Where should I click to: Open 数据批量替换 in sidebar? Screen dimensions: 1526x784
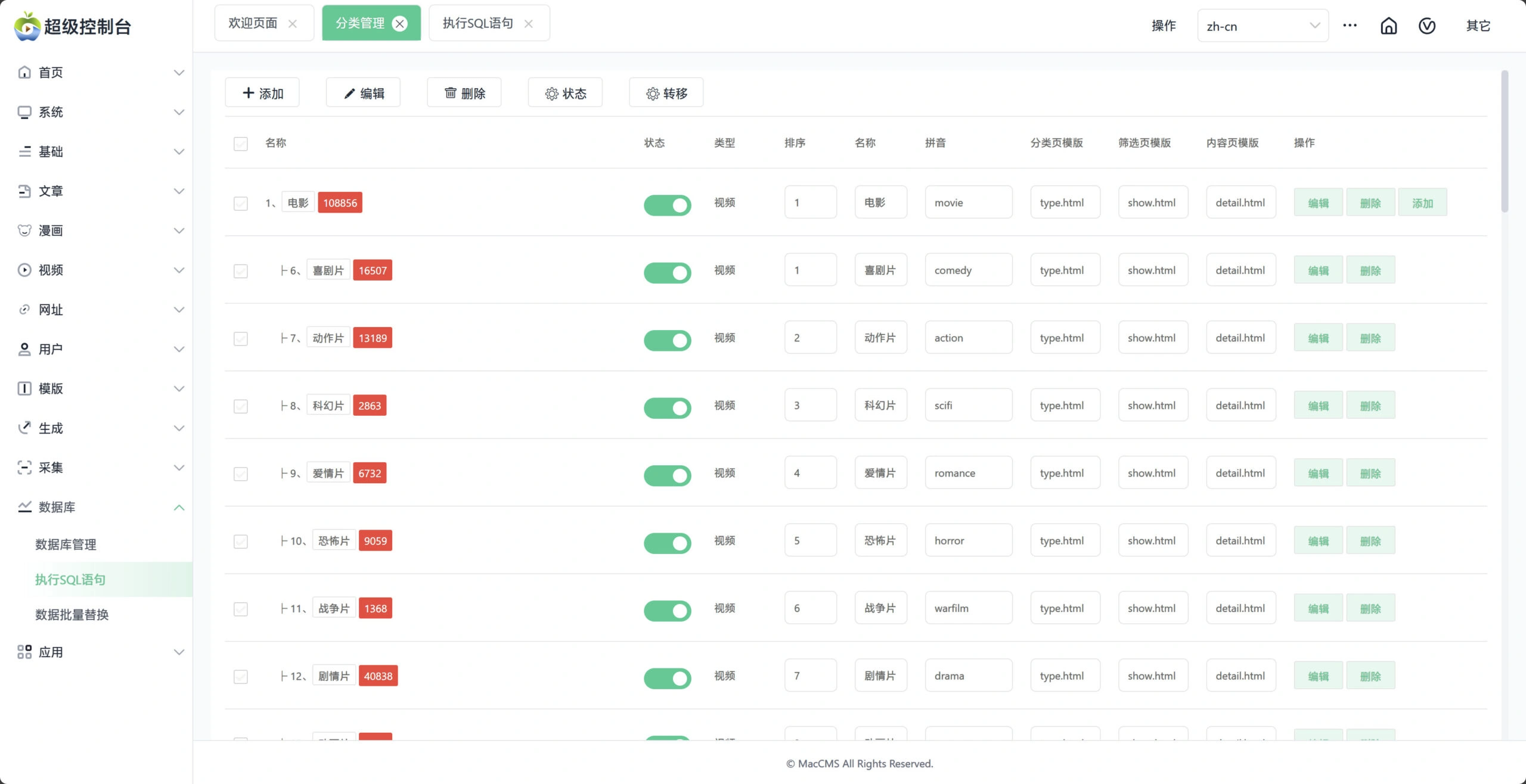click(x=72, y=615)
